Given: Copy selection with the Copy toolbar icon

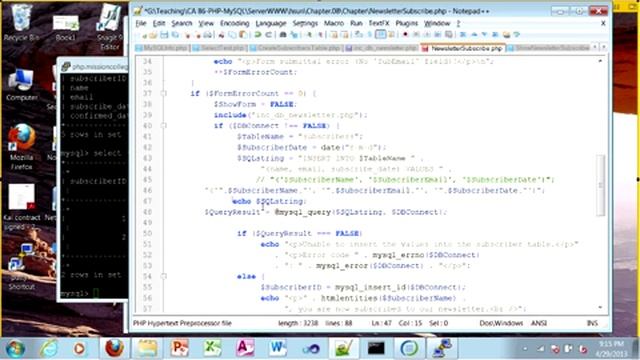Looking at the screenshot, I should 233,35.
